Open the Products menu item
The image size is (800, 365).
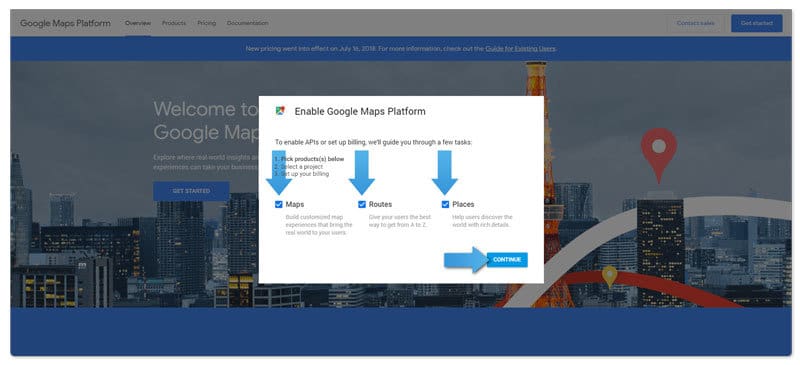[x=174, y=23]
